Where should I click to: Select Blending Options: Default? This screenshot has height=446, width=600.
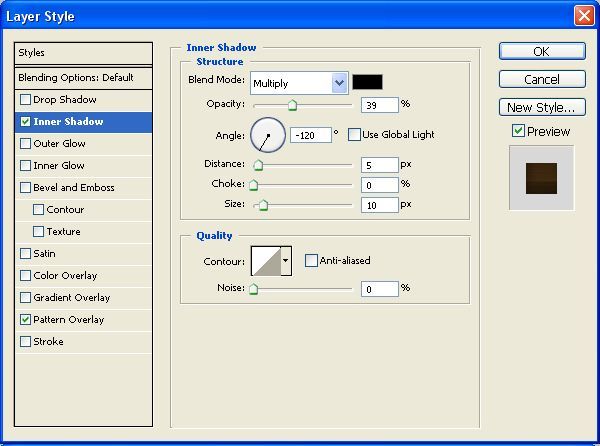coord(84,77)
